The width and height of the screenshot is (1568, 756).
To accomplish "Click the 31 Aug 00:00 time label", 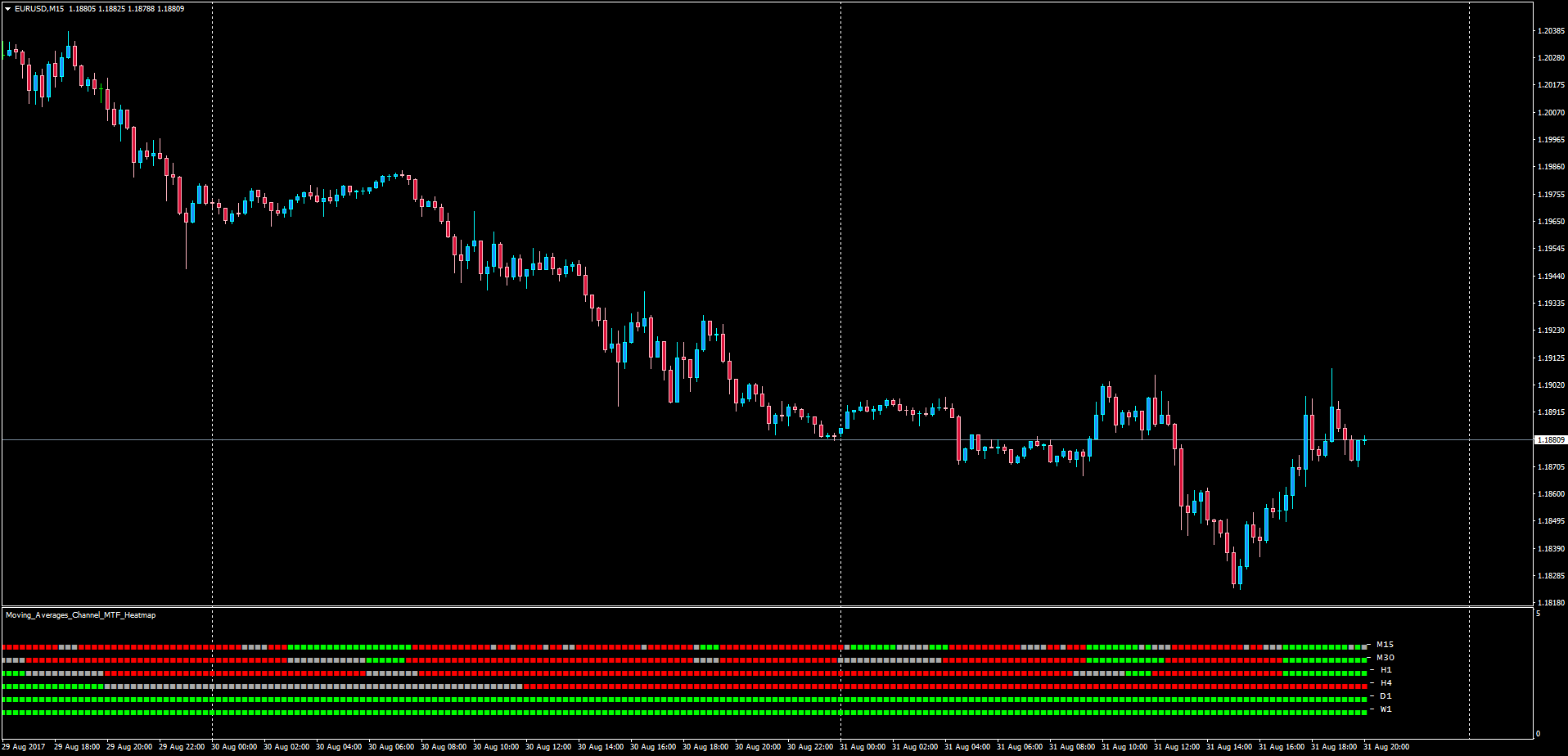I will (863, 747).
